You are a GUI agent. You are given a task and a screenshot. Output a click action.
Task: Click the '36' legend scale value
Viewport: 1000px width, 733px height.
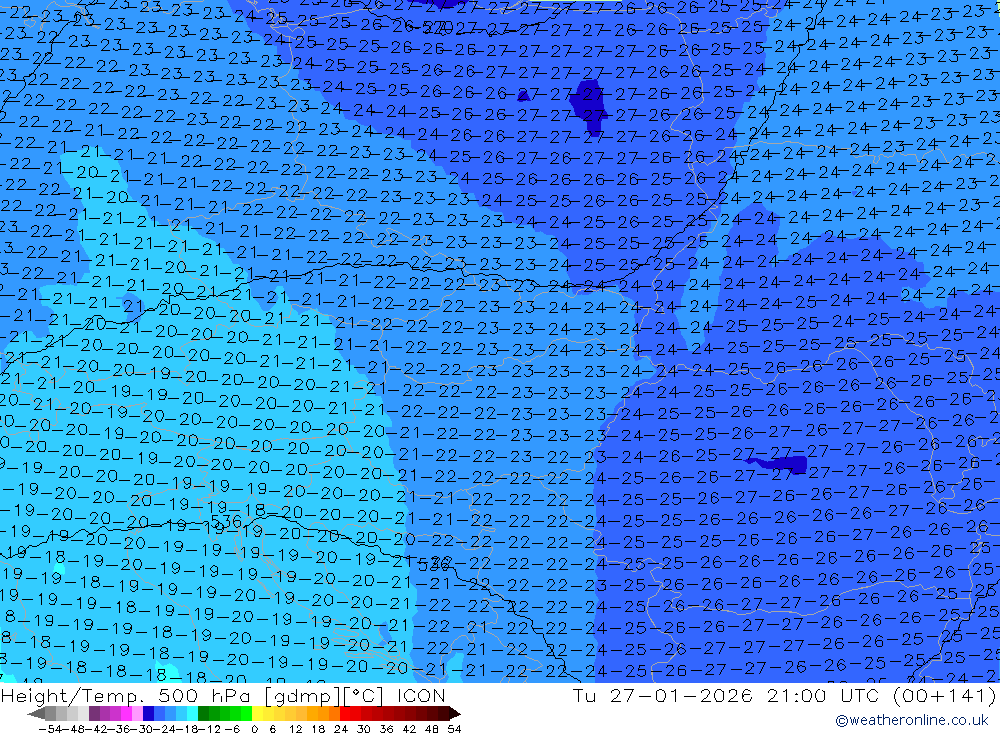coord(386,729)
